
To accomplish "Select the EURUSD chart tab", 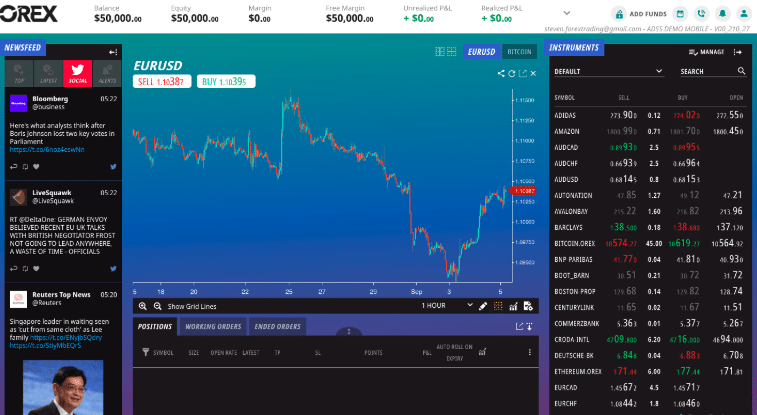I will click(x=481, y=52).
